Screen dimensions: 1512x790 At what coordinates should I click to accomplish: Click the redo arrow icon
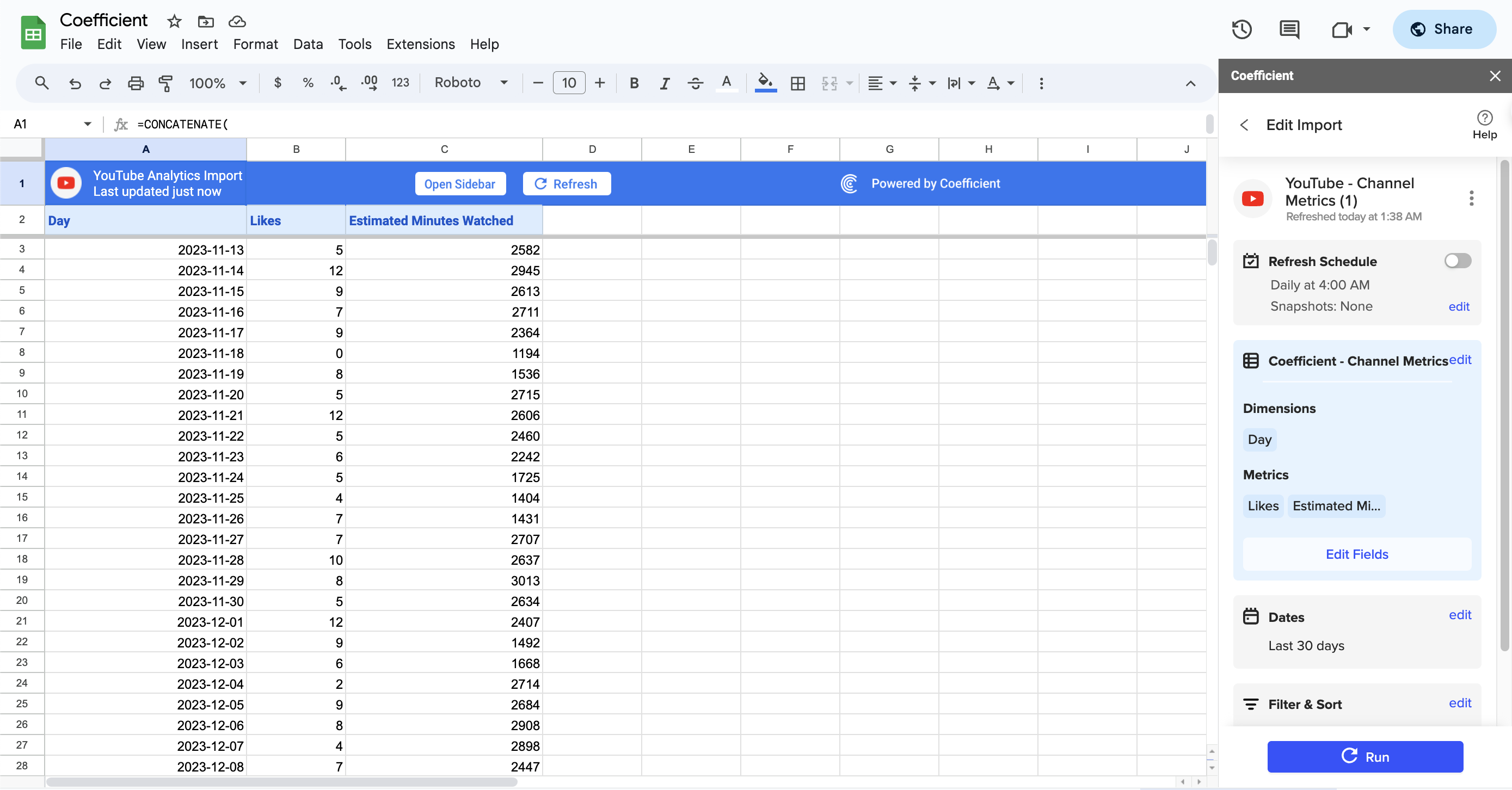pos(105,83)
